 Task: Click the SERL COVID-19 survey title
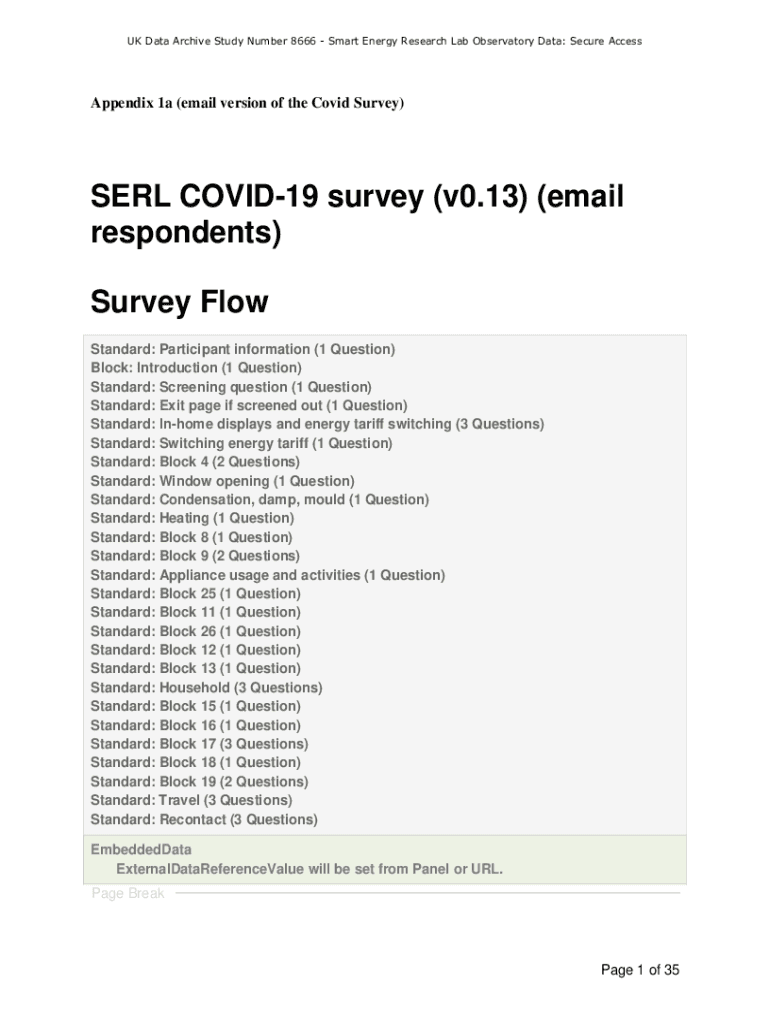[357, 214]
